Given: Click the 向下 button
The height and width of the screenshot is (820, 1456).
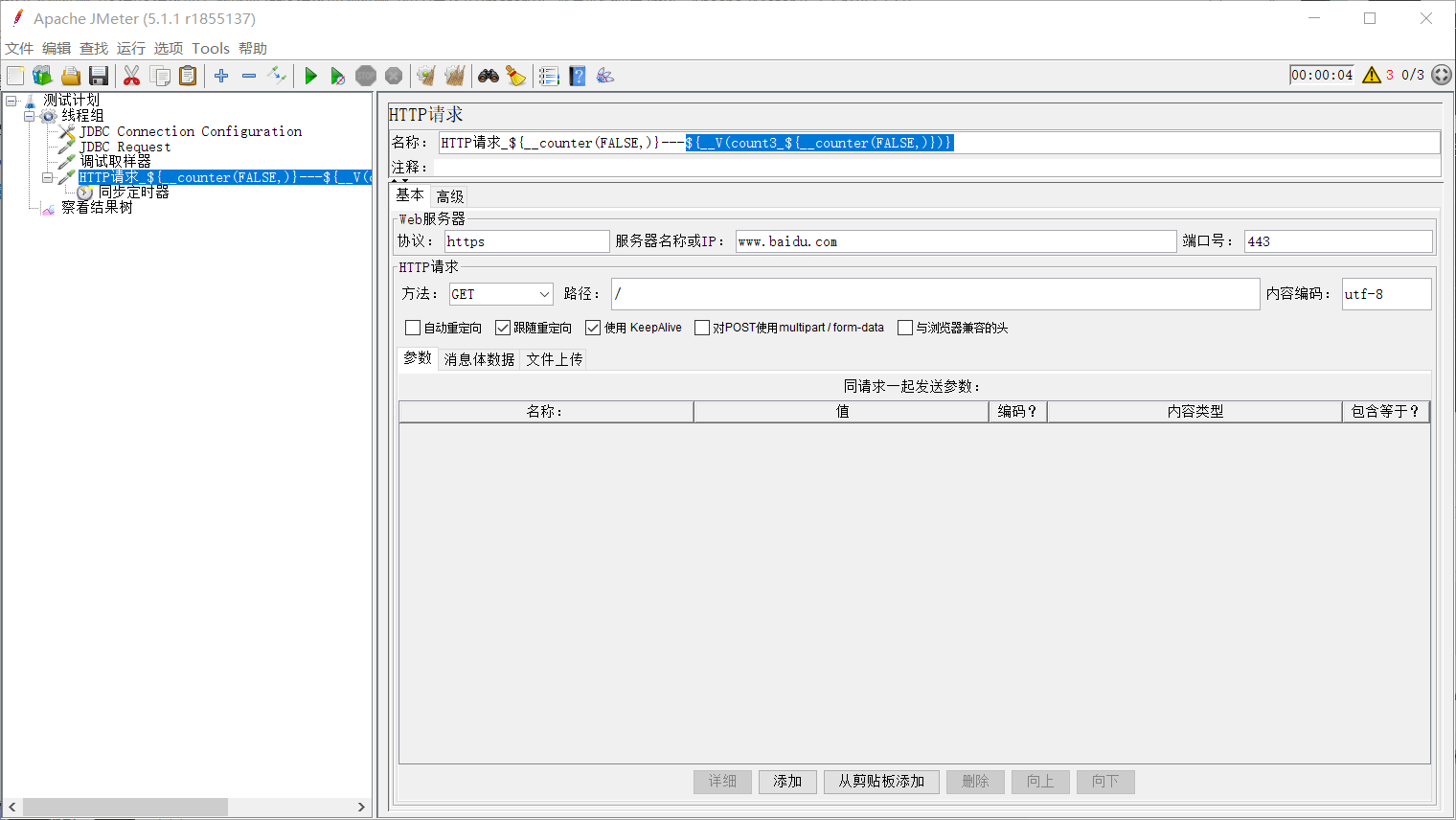Looking at the screenshot, I should click(x=1105, y=782).
